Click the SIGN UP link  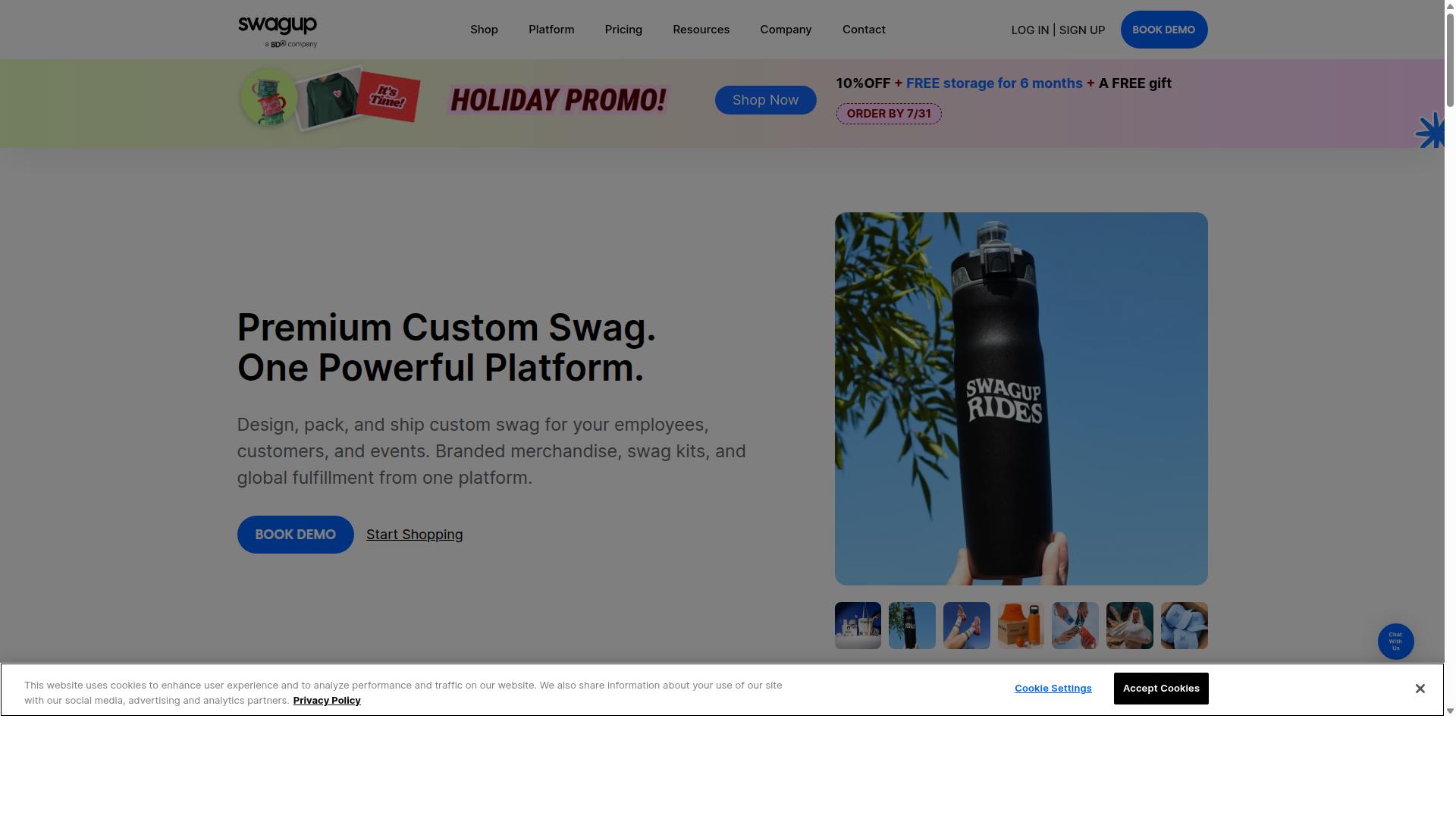click(1081, 30)
